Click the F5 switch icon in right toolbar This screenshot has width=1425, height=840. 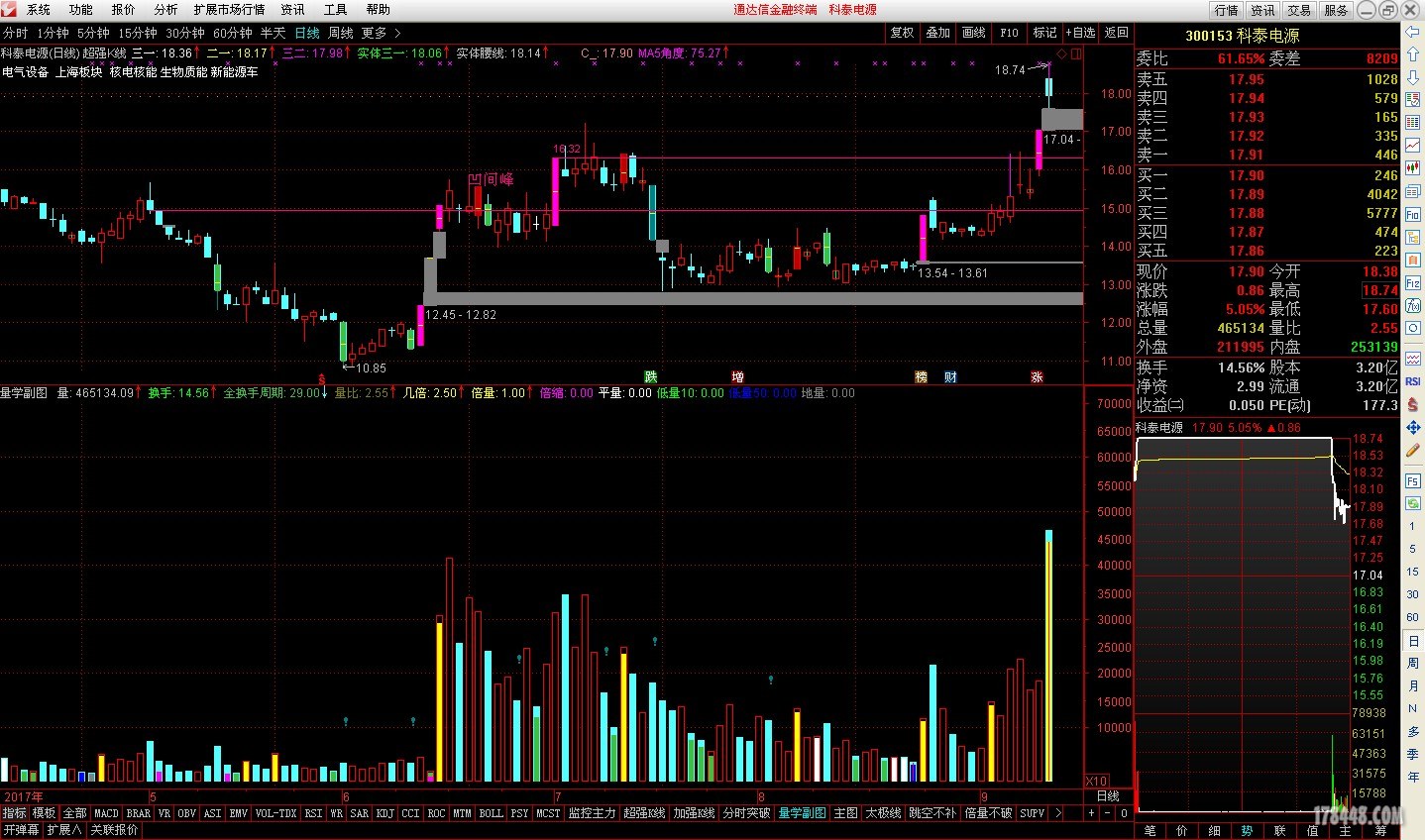click(x=1412, y=480)
